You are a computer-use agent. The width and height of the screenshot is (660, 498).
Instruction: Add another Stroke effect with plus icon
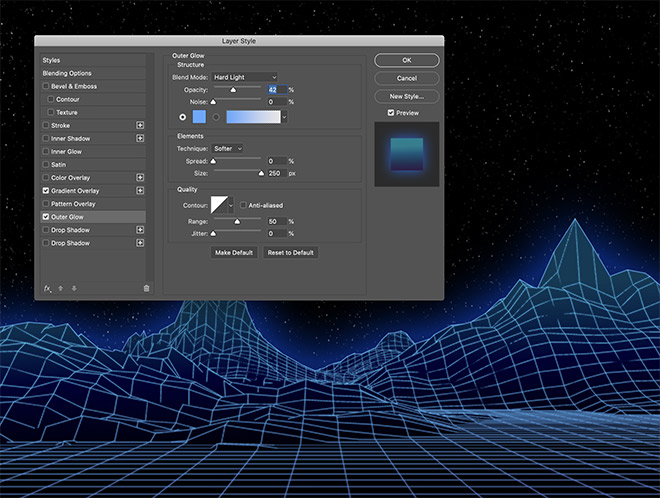click(x=140, y=125)
